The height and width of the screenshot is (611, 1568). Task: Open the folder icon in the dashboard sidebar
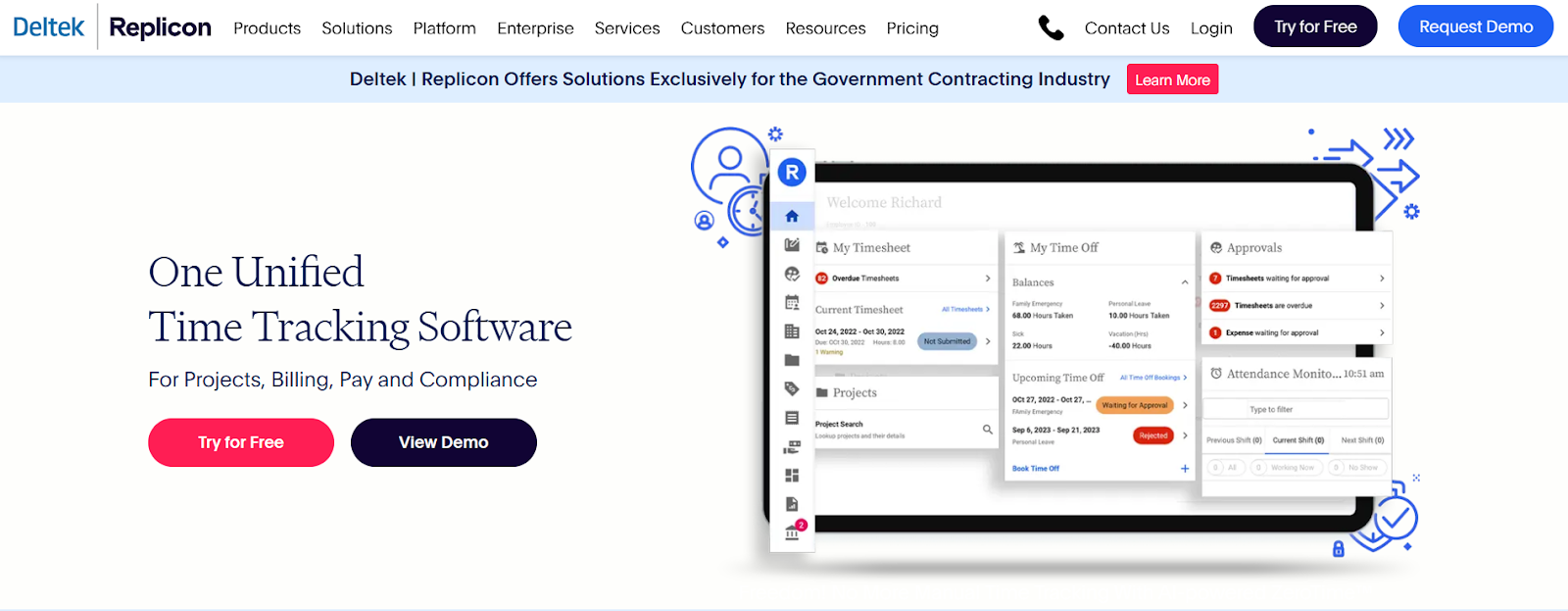click(792, 360)
